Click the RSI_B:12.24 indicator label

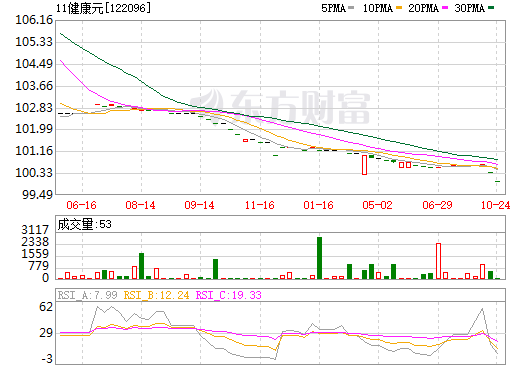pyautogui.click(x=157, y=295)
